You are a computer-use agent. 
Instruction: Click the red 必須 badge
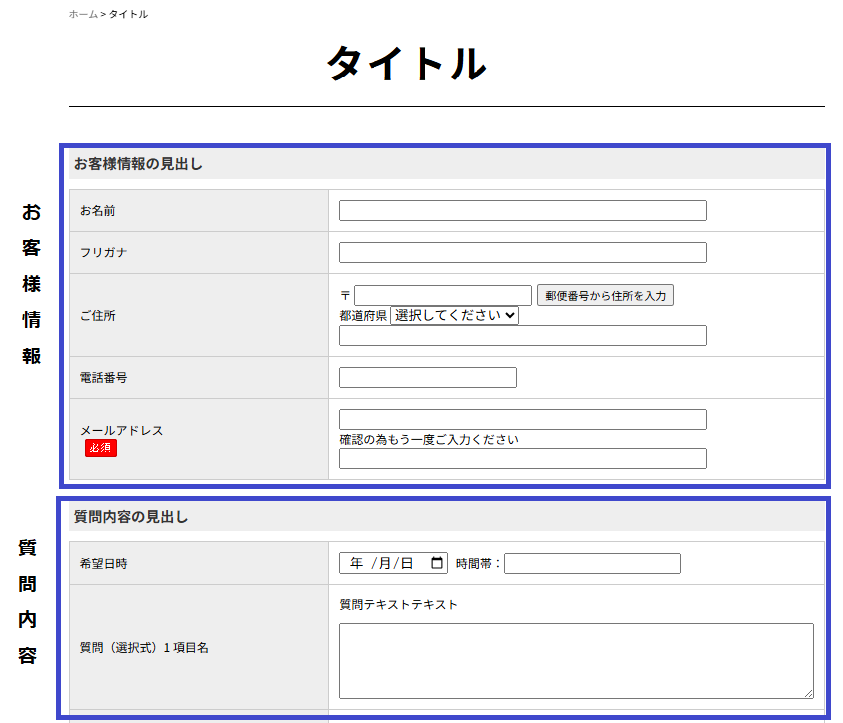point(101,448)
